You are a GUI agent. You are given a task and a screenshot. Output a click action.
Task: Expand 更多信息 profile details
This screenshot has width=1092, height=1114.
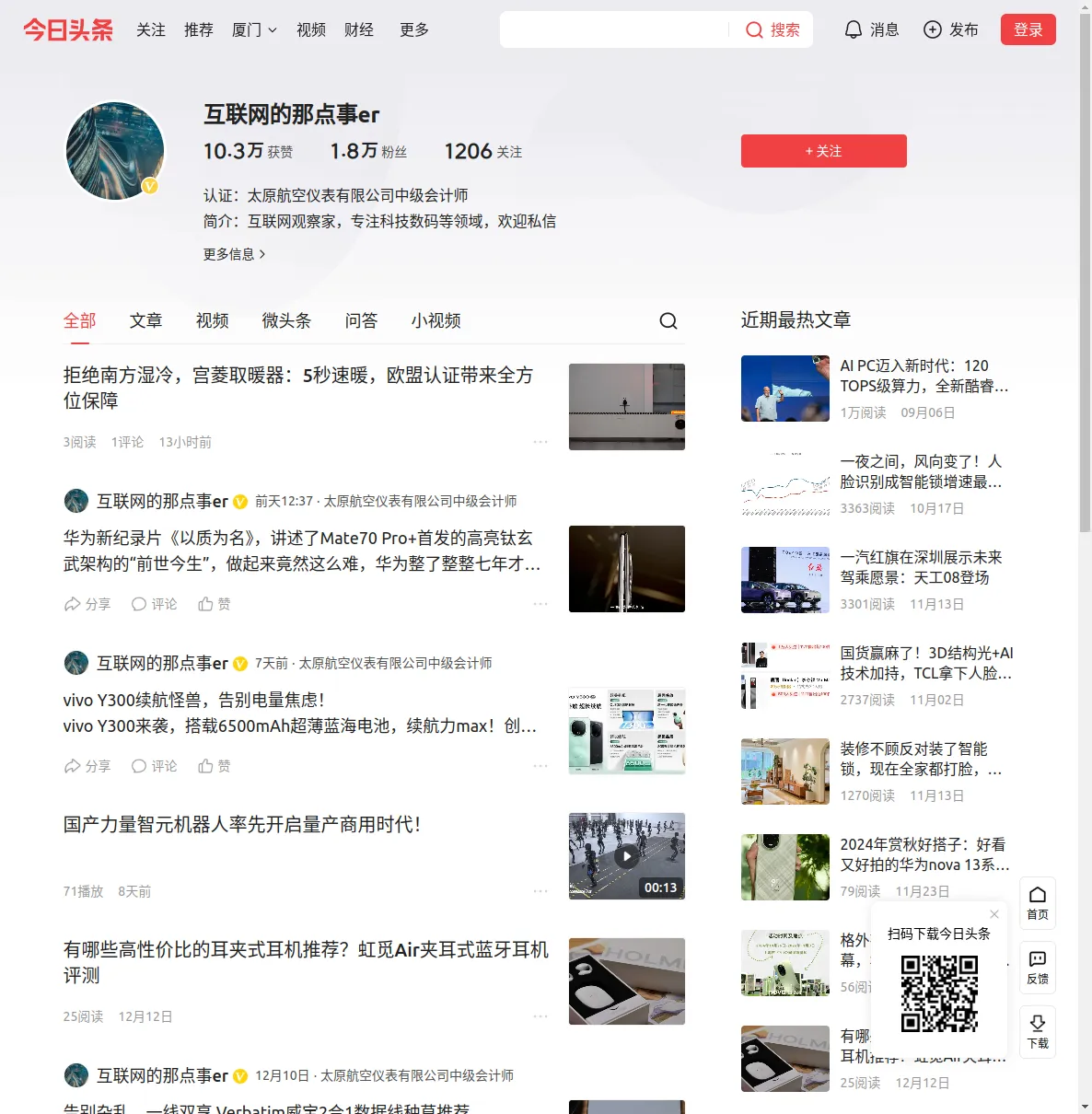point(235,254)
